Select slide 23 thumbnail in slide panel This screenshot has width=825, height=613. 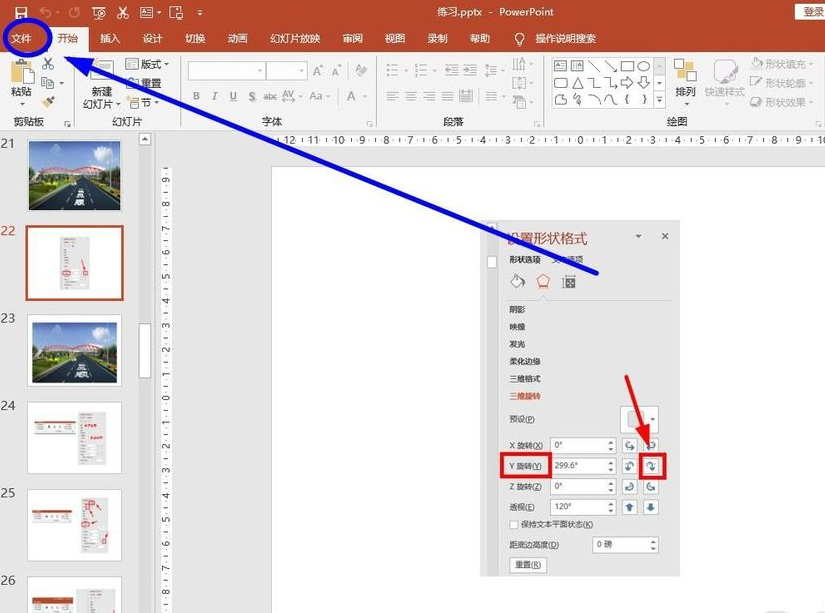point(74,350)
